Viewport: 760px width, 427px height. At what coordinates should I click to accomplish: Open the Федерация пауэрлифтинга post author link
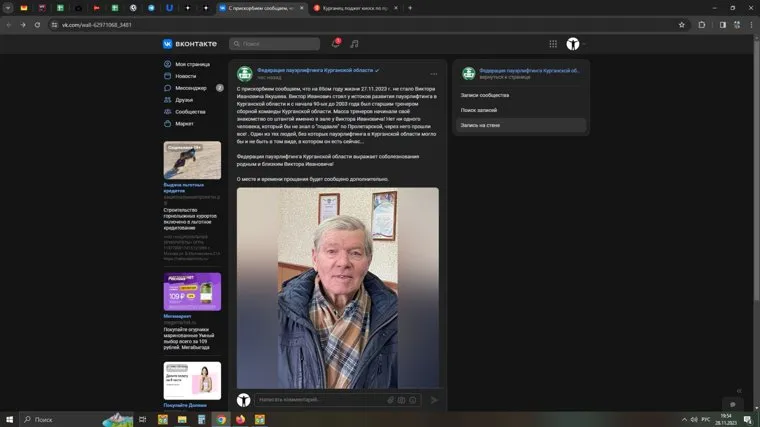(314, 70)
